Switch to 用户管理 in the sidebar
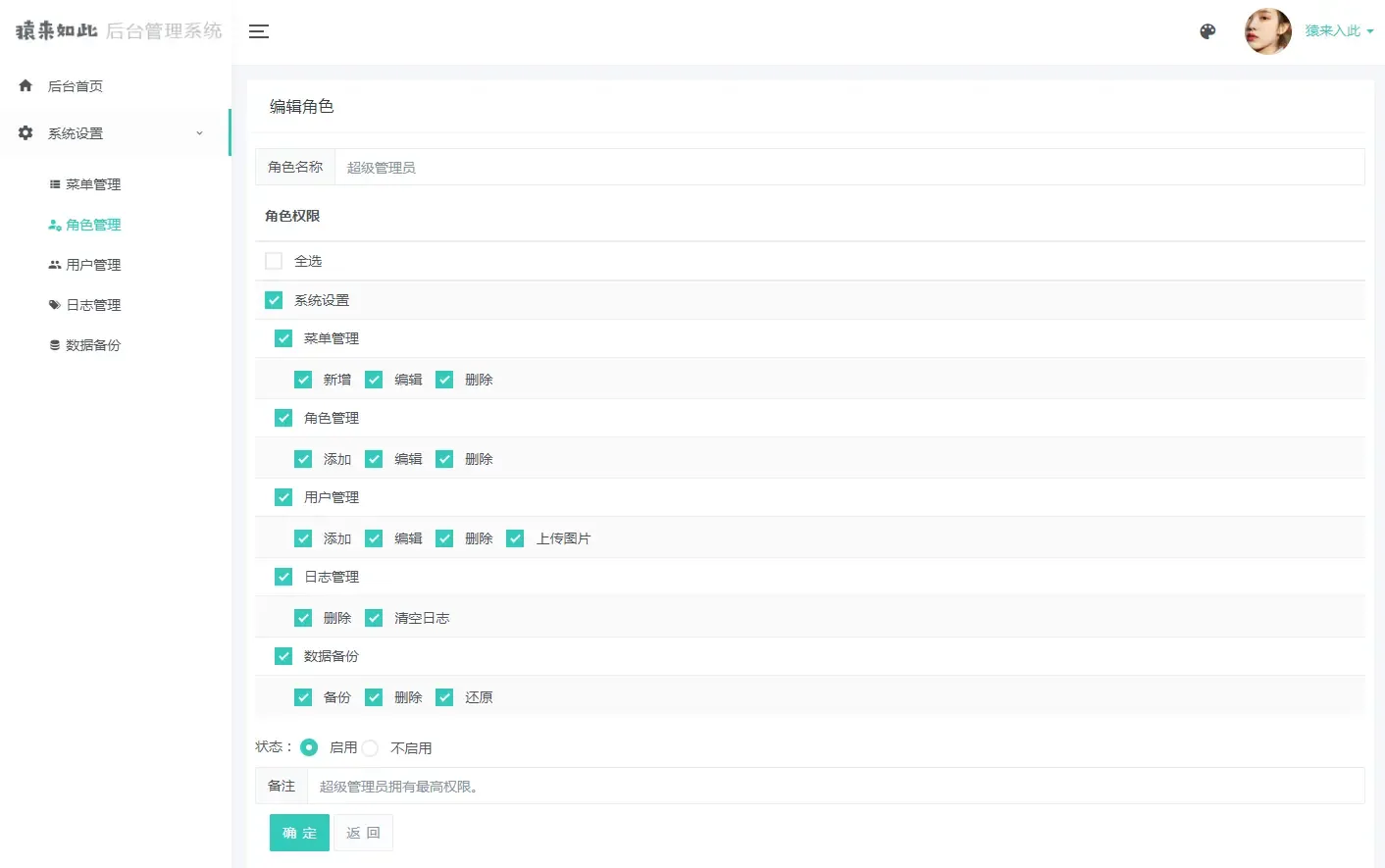This screenshot has width=1385, height=868. click(x=95, y=264)
